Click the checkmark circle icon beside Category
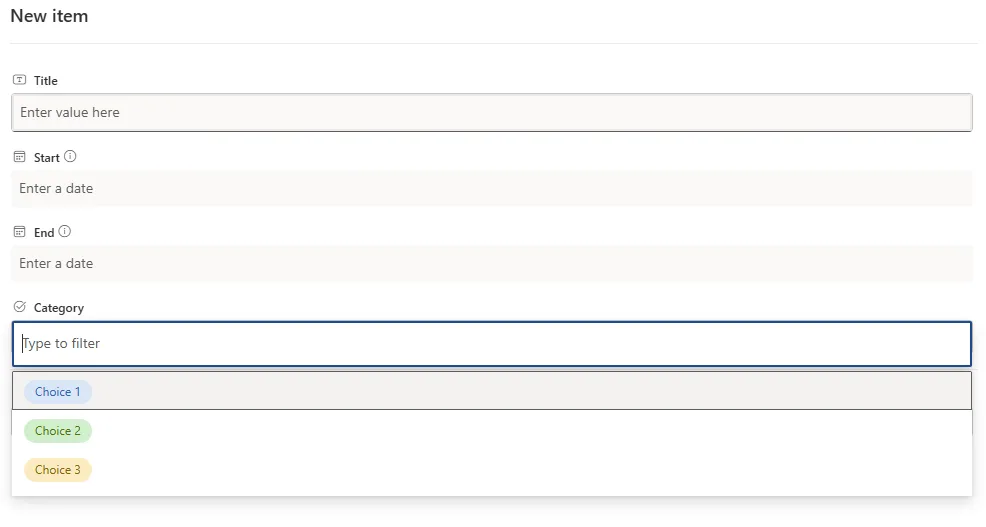986x527 pixels. coord(19,307)
